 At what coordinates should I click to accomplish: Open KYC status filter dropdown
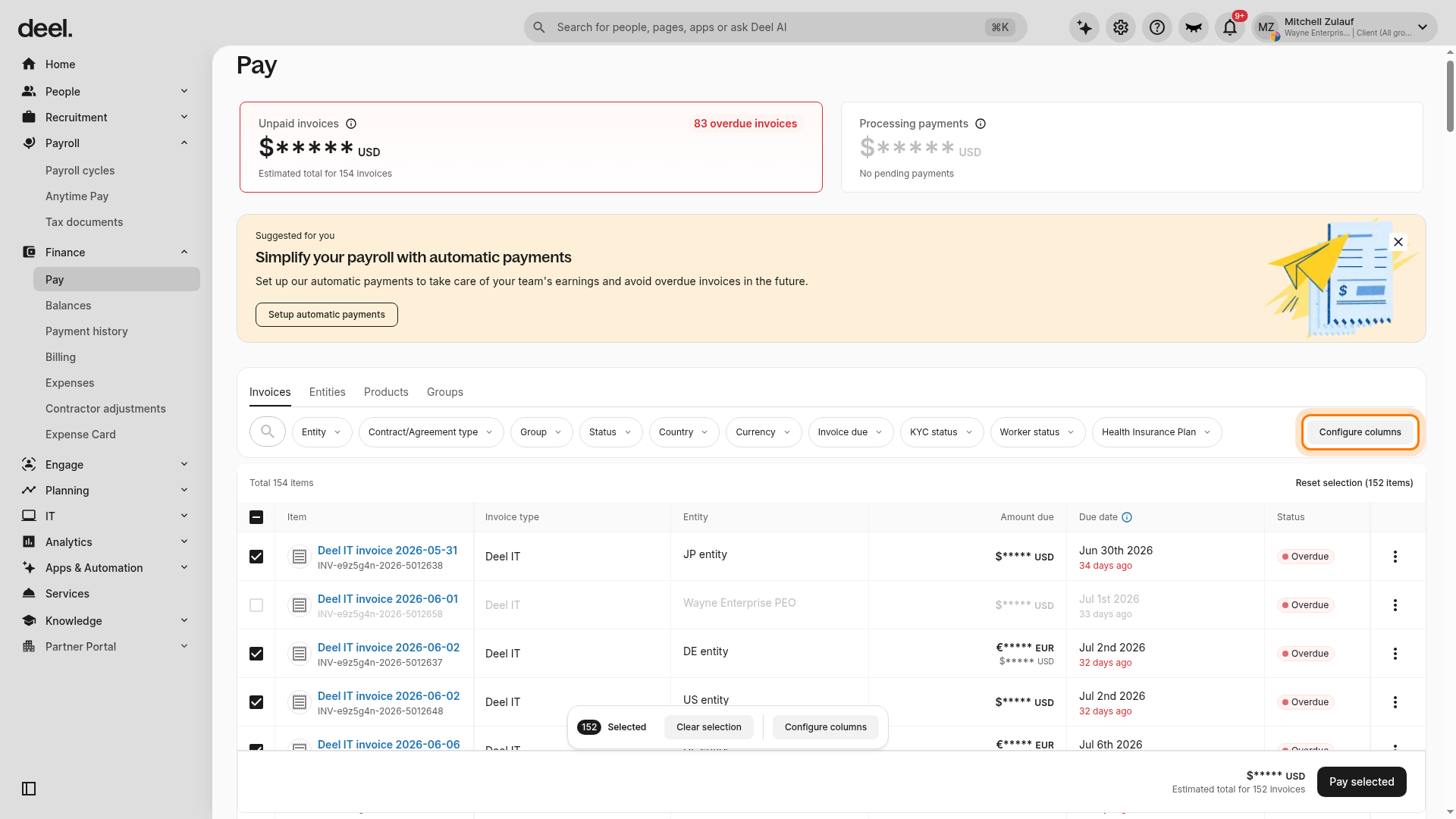942,432
